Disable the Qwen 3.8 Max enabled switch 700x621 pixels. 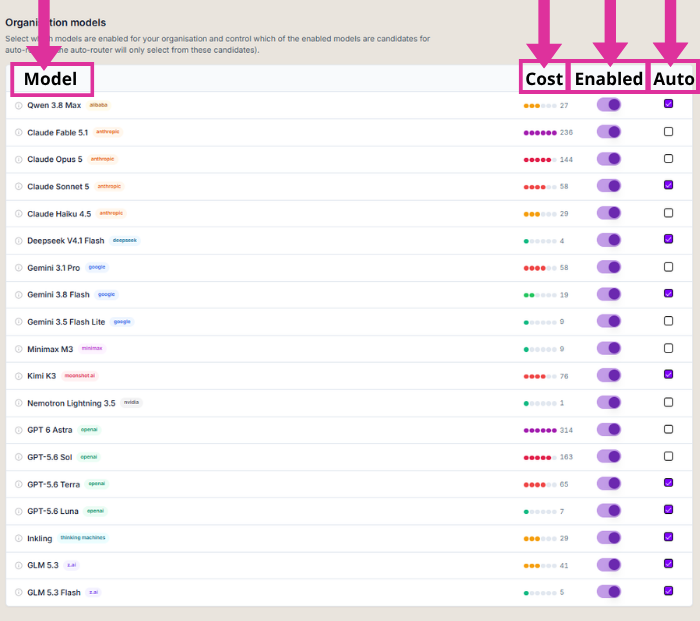[608, 105]
